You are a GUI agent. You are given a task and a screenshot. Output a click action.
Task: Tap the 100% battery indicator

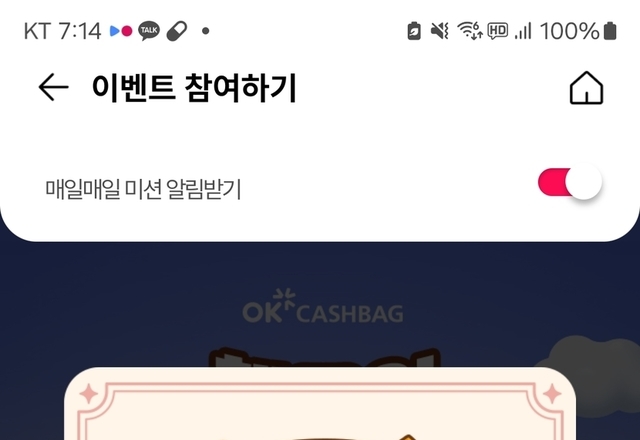pos(578,31)
